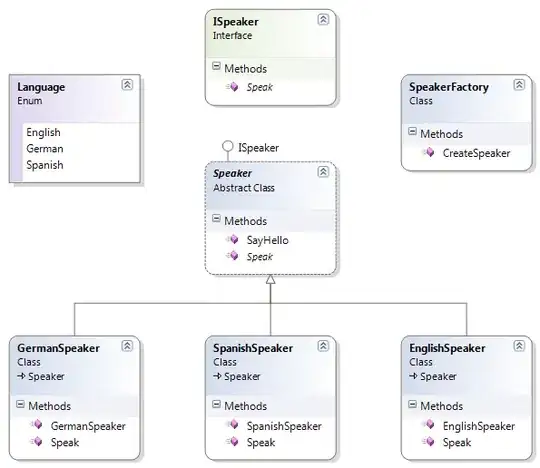The image size is (540, 468).
Task: Collapse the Speaker abstract class chevron
Action: pyautogui.click(x=323, y=171)
